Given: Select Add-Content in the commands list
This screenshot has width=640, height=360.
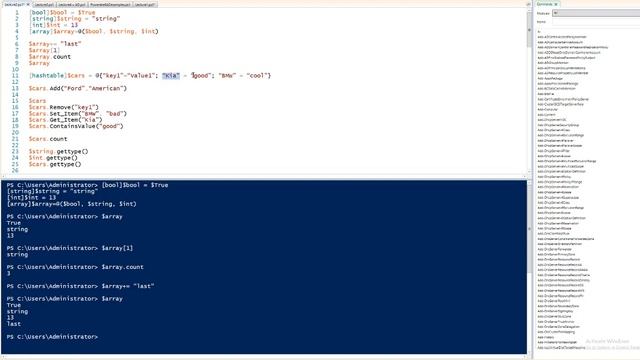Looking at the screenshot, I should pos(547,115).
